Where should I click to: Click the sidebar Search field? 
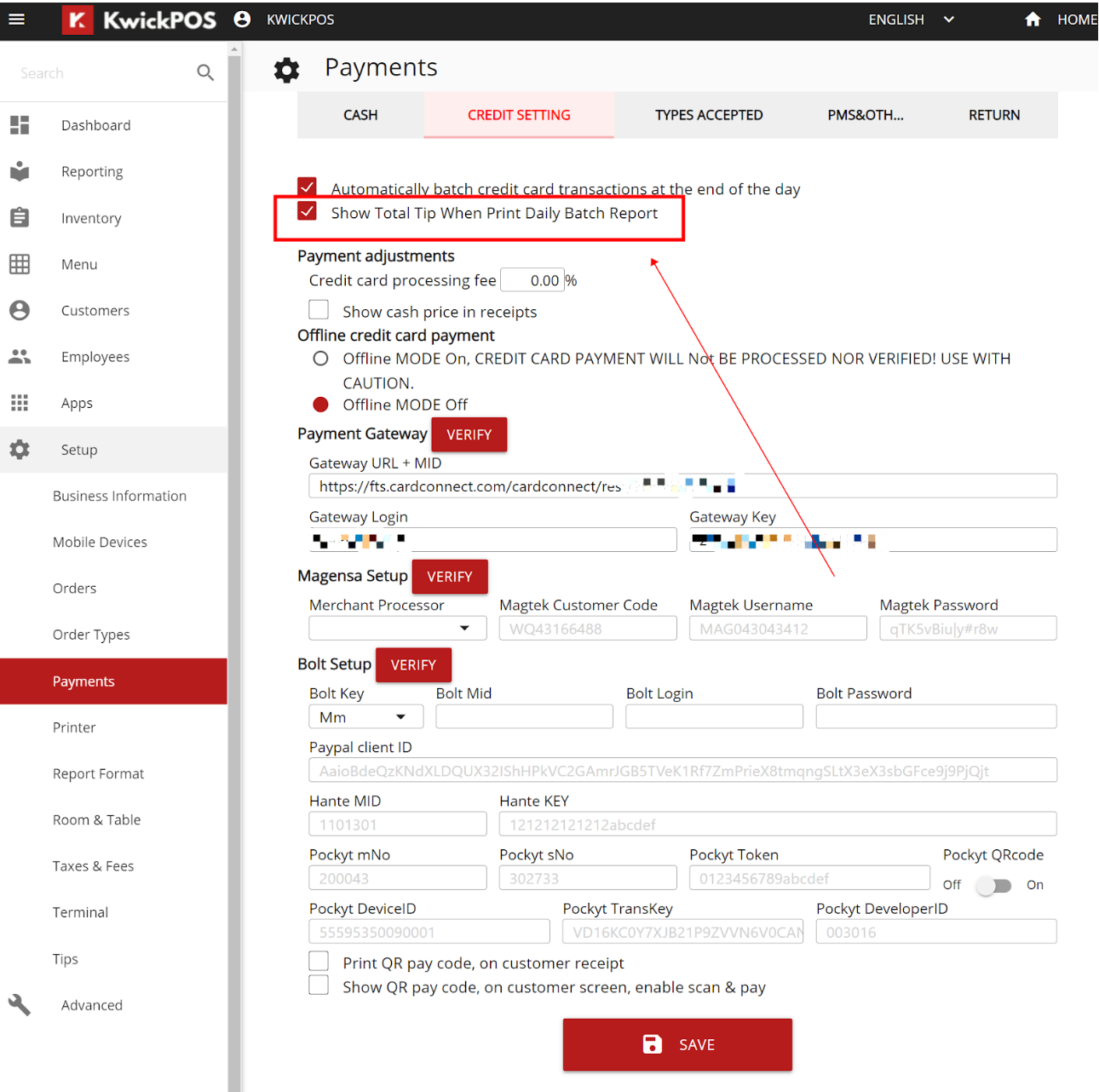[x=102, y=73]
